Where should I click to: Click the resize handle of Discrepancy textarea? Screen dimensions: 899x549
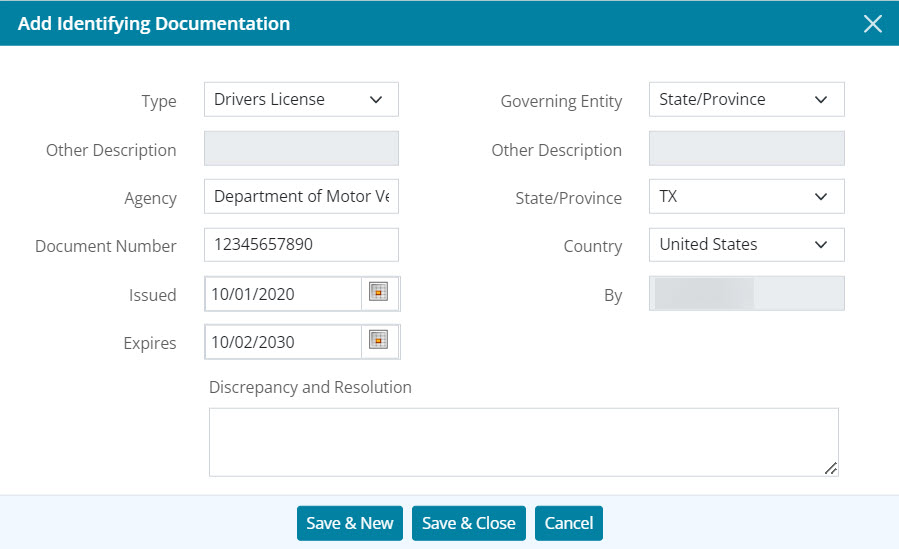831,469
